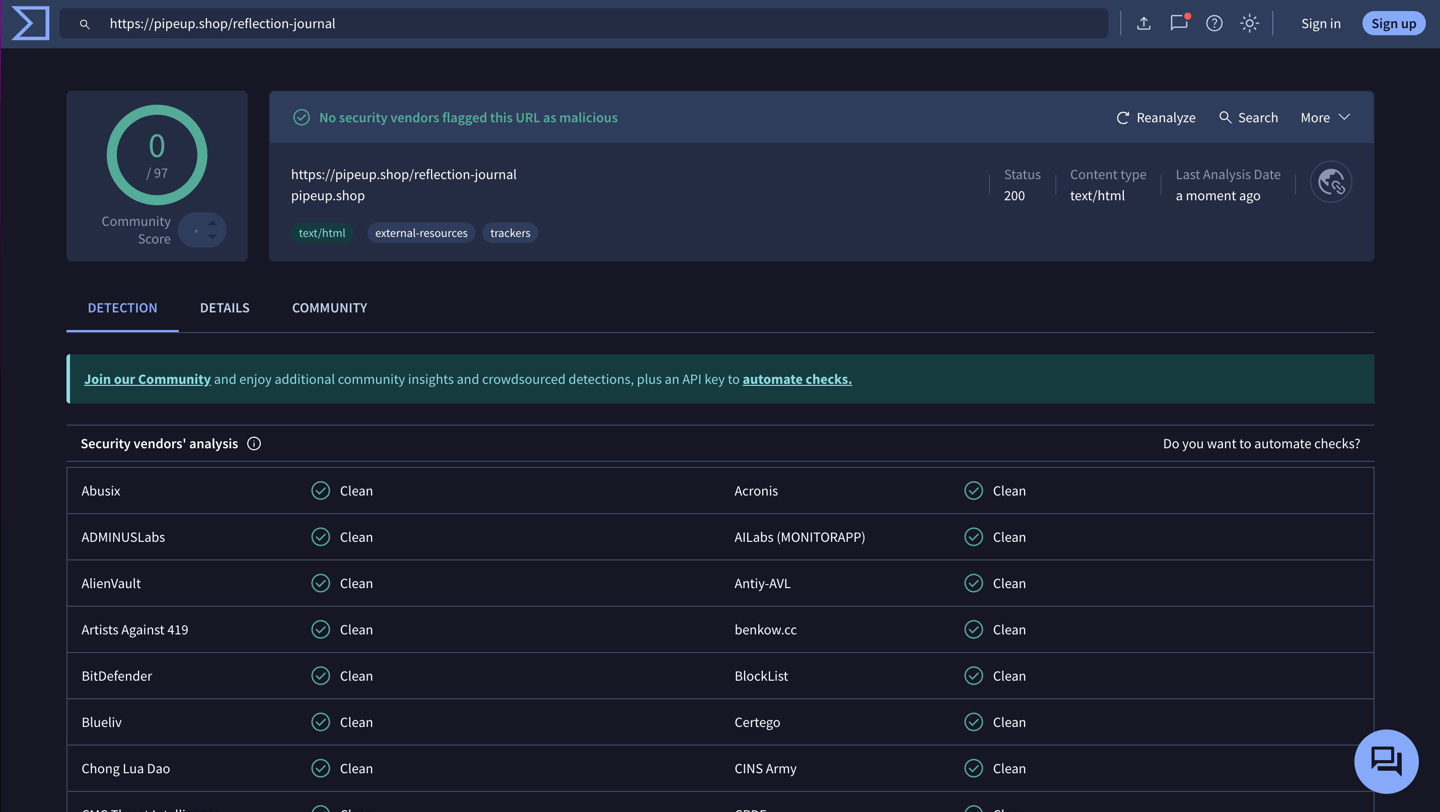
Task: Click the Clean check icon for BitDefender
Action: [x=320, y=676]
